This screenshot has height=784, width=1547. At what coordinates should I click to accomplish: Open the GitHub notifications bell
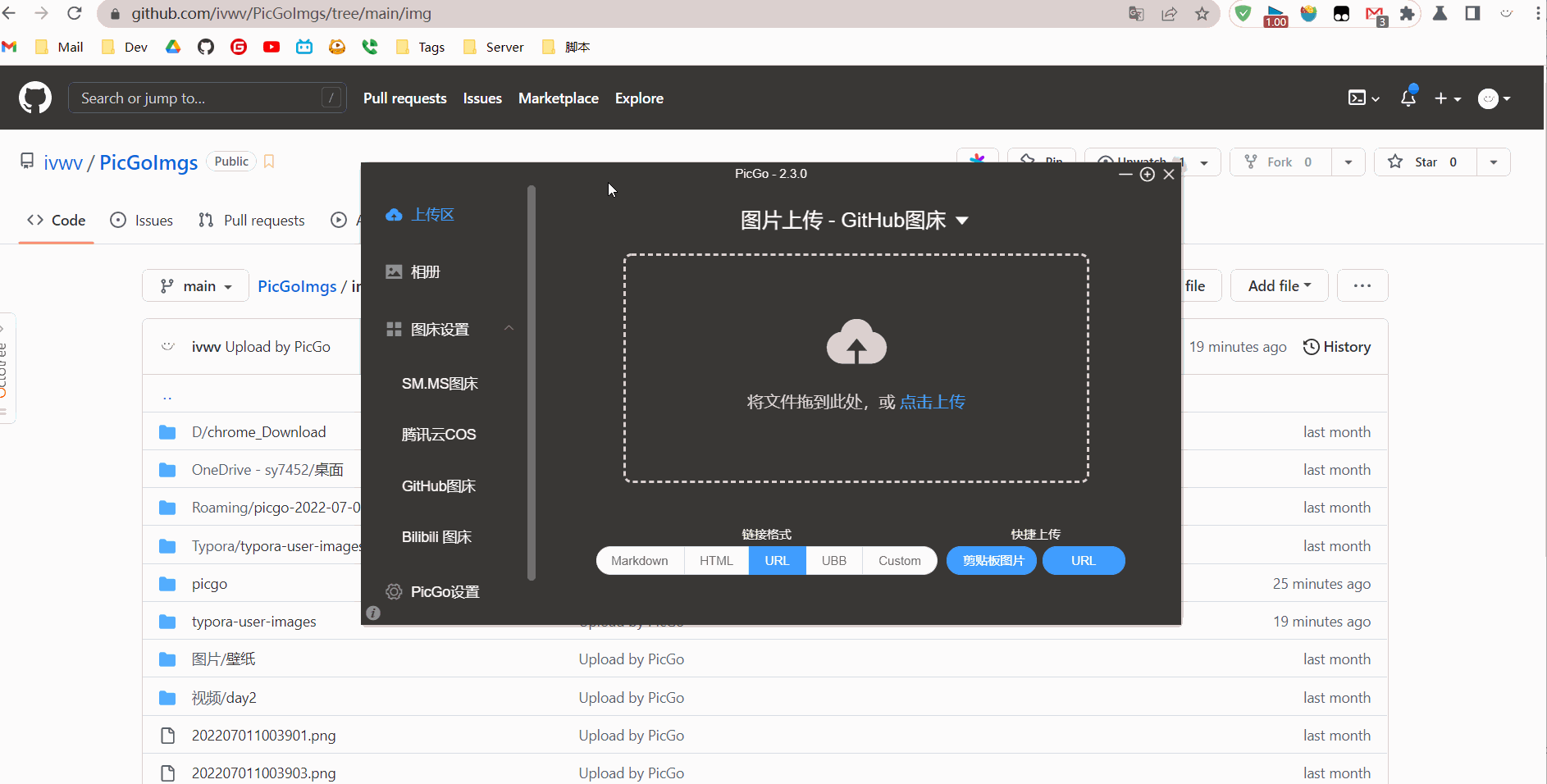(x=1408, y=98)
